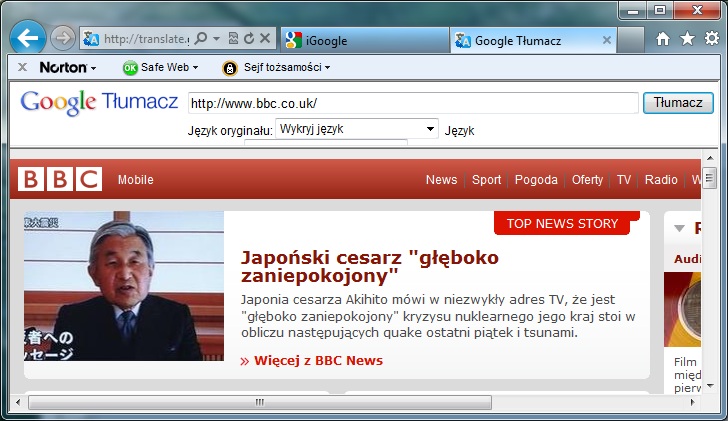The height and width of the screenshot is (421, 728).
Task: Open Favorites star icon
Action: click(687, 39)
